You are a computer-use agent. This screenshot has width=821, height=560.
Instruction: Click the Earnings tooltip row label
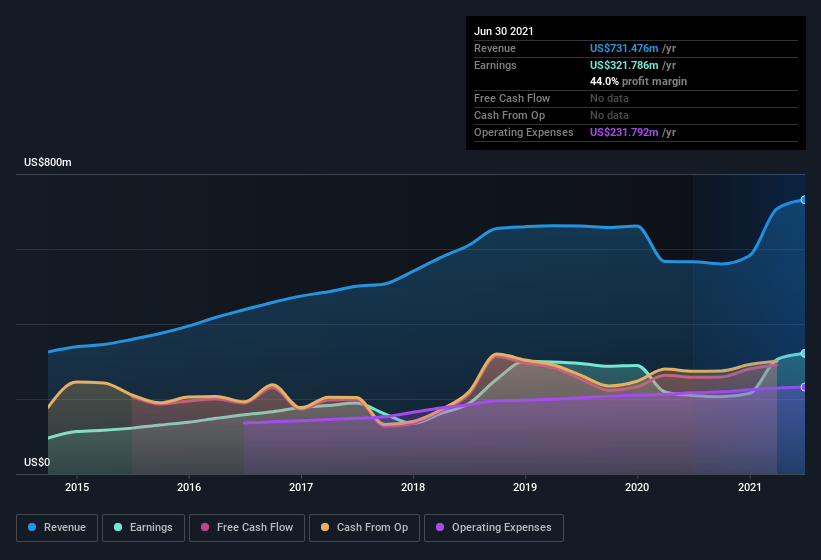point(495,65)
